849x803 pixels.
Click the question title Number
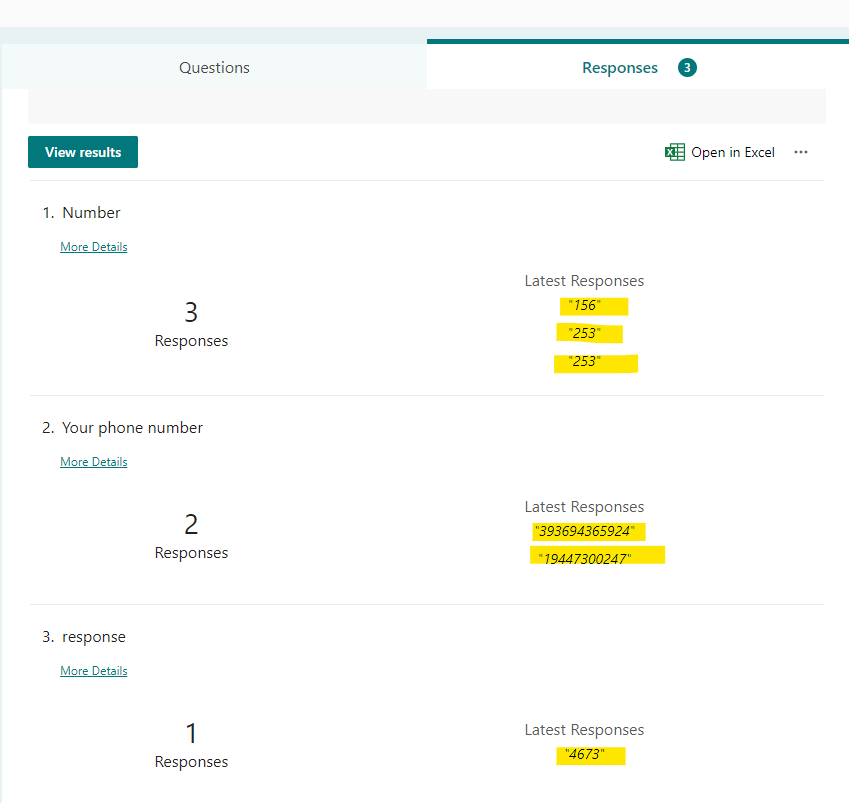pos(91,212)
